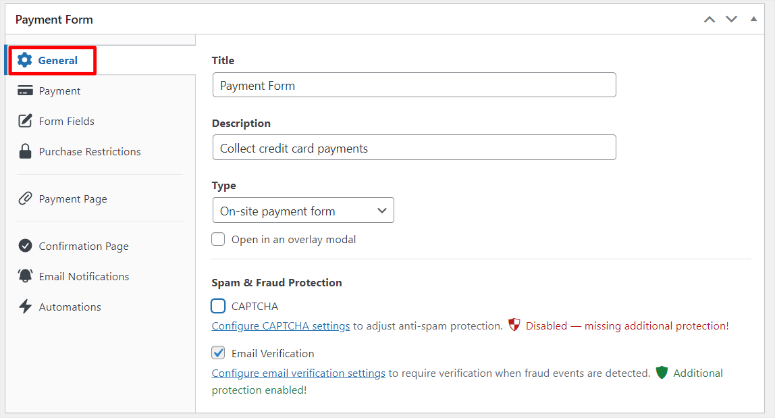
Task: Click the Description input field
Action: (414, 147)
